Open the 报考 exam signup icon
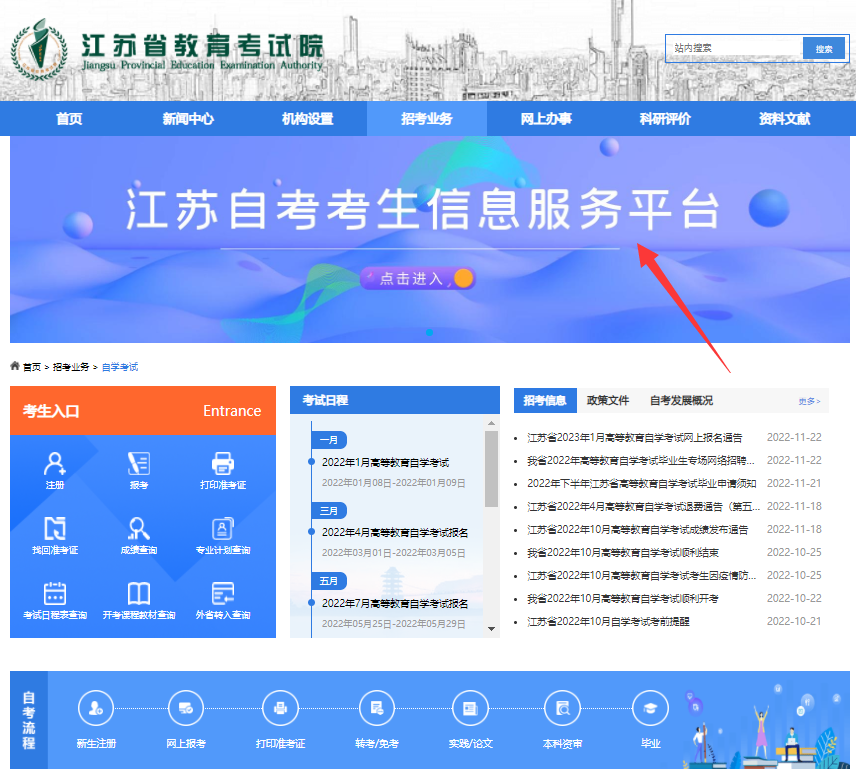856x778 pixels. click(139, 464)
